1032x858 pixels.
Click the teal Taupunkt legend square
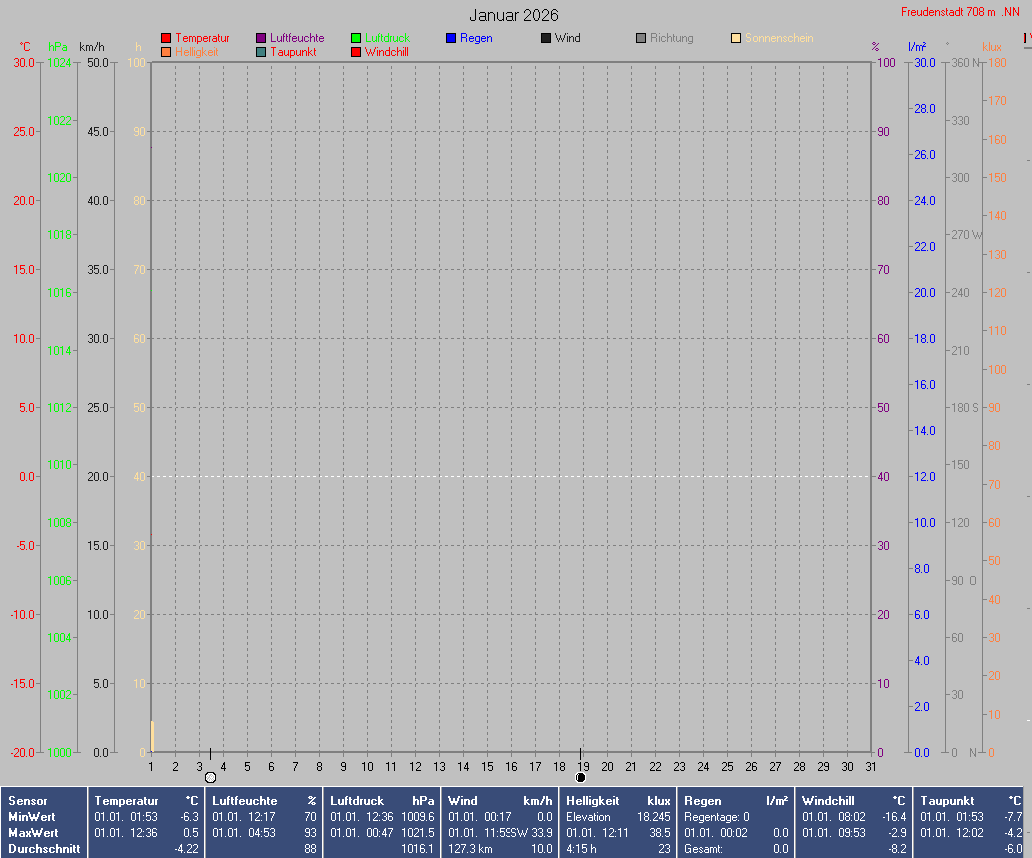coord(261,52)
